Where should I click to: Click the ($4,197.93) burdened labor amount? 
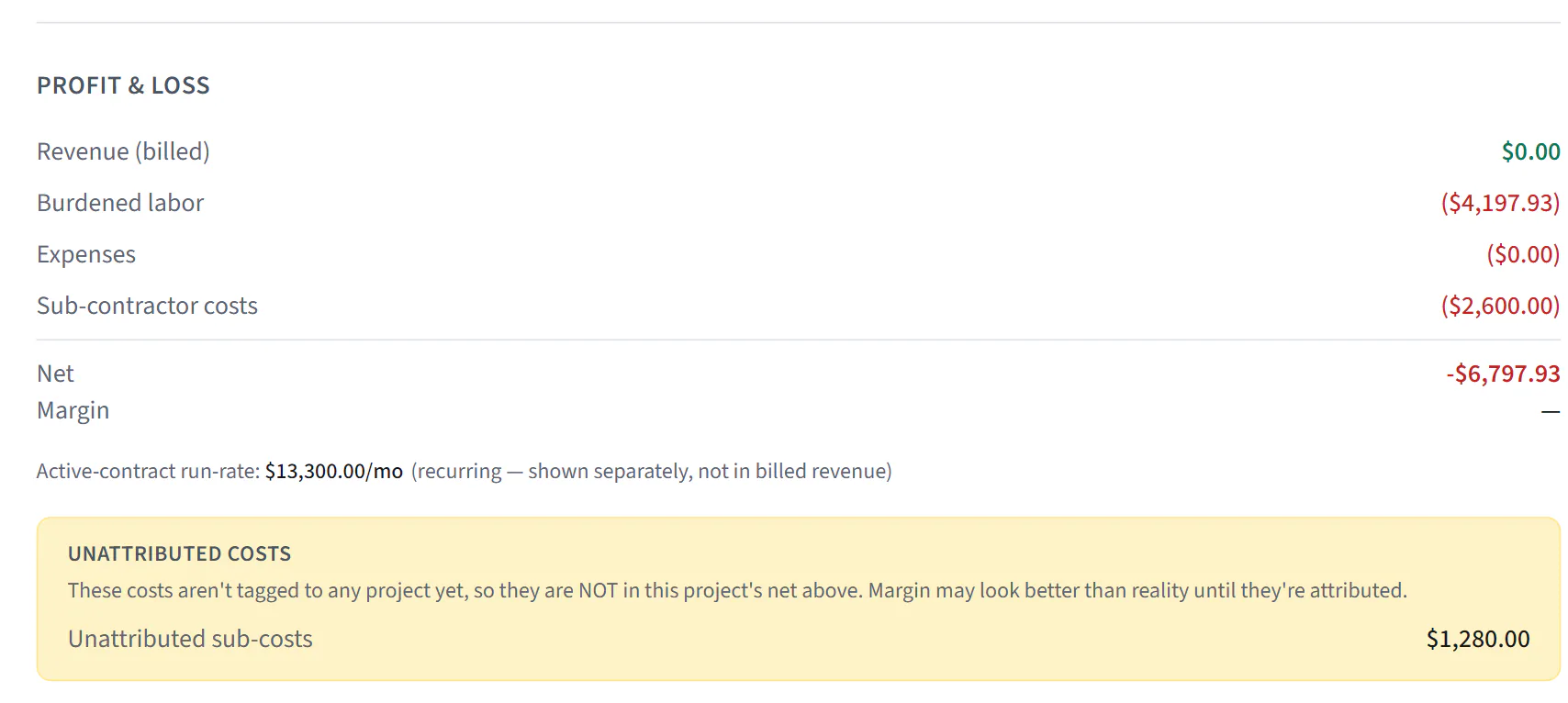(1500, 203)
